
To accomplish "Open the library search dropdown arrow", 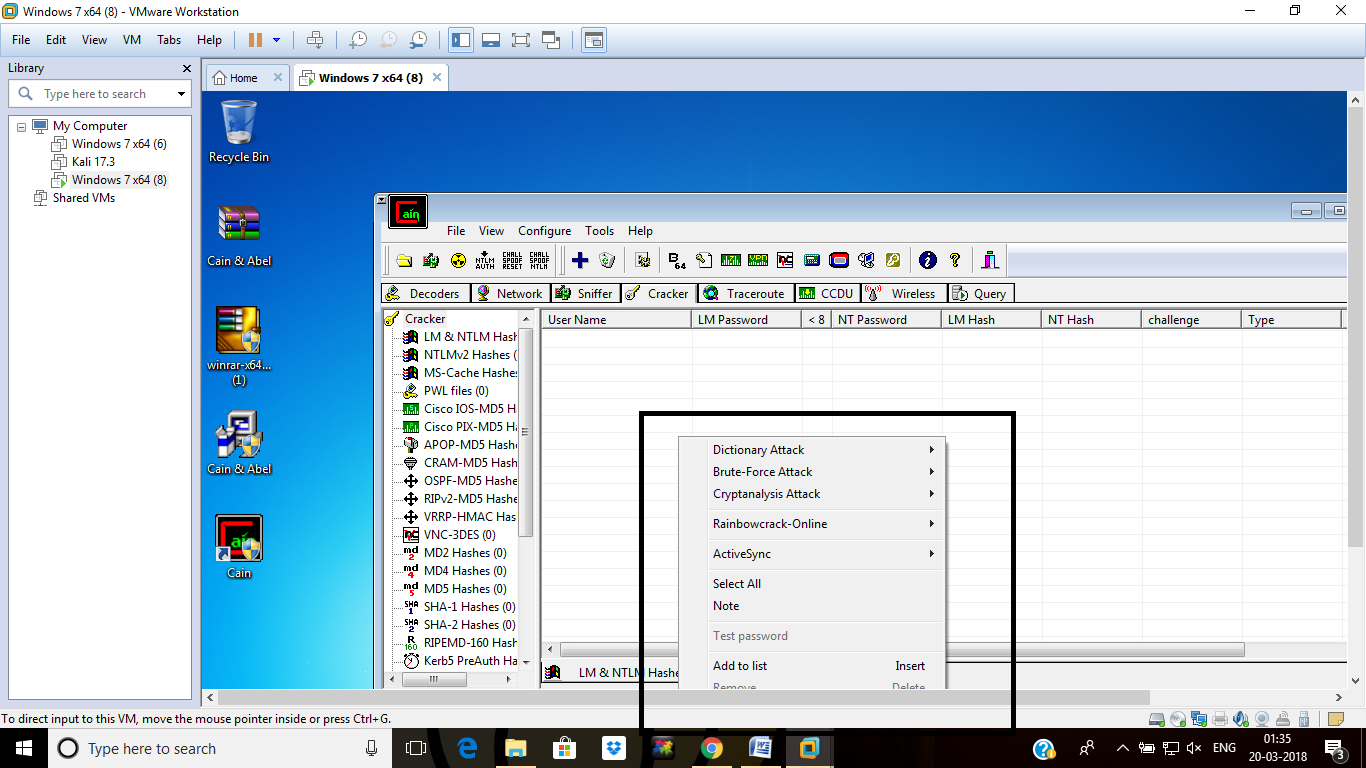I will click(181, 94).
